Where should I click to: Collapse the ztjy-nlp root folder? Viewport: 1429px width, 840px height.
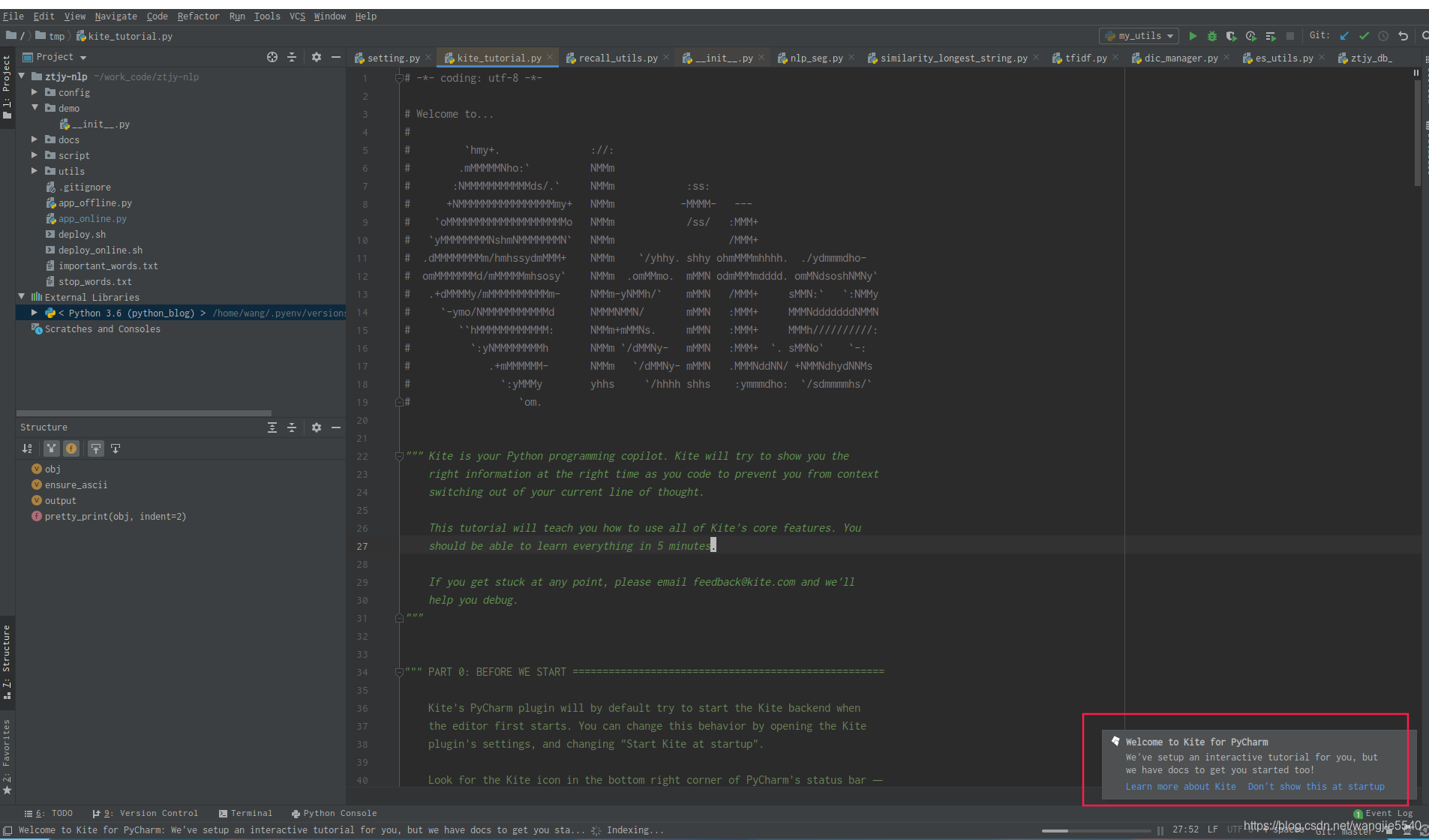[23, 76]
